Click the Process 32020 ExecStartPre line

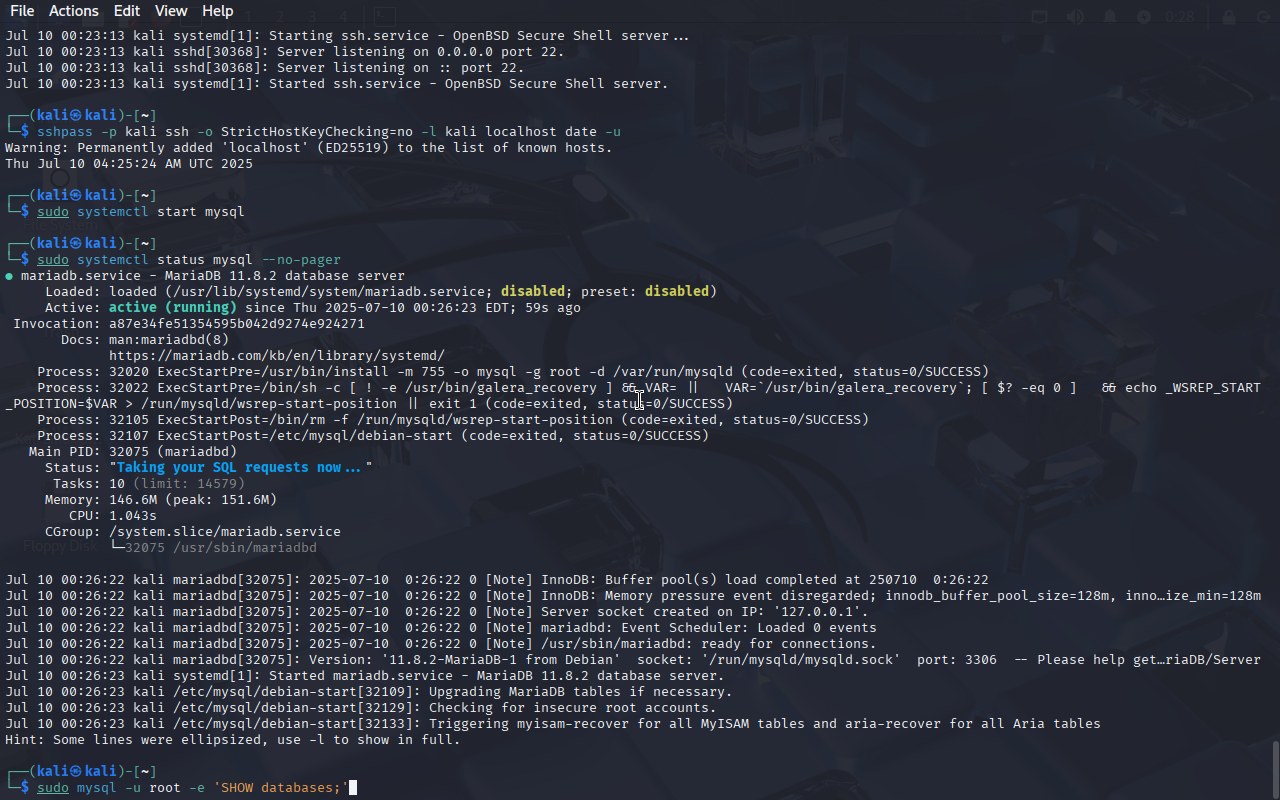click(x=513, y=372)
